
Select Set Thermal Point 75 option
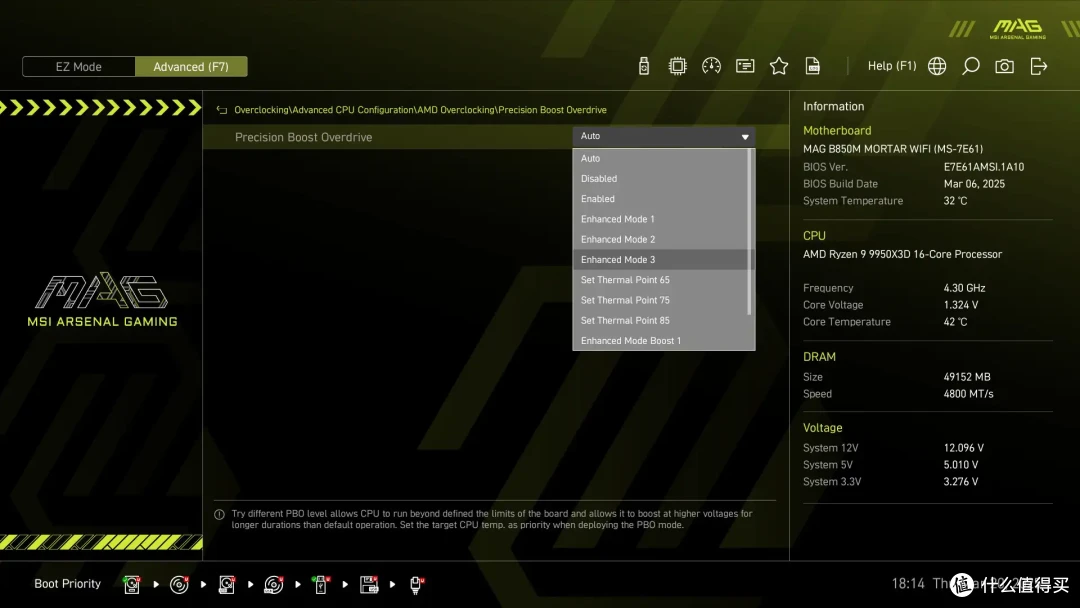coord(663,300)
